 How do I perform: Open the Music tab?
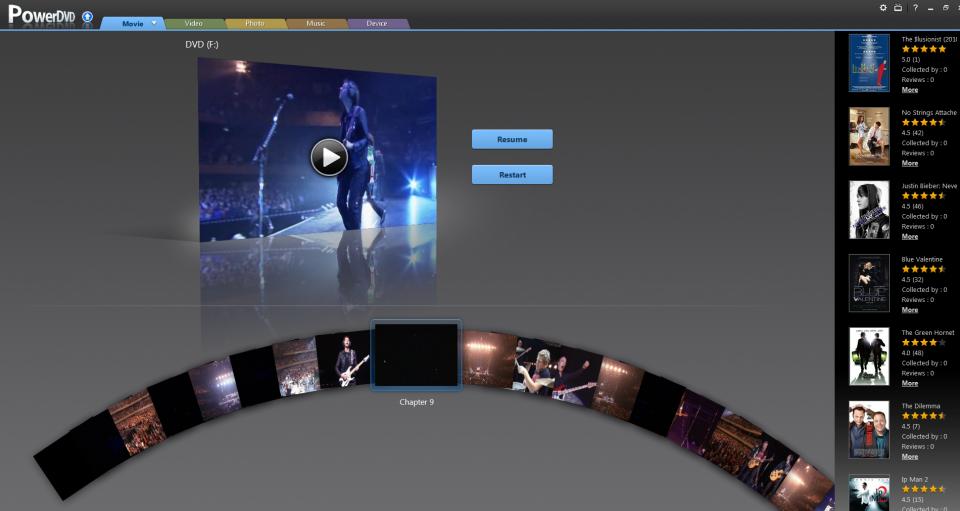316,23
